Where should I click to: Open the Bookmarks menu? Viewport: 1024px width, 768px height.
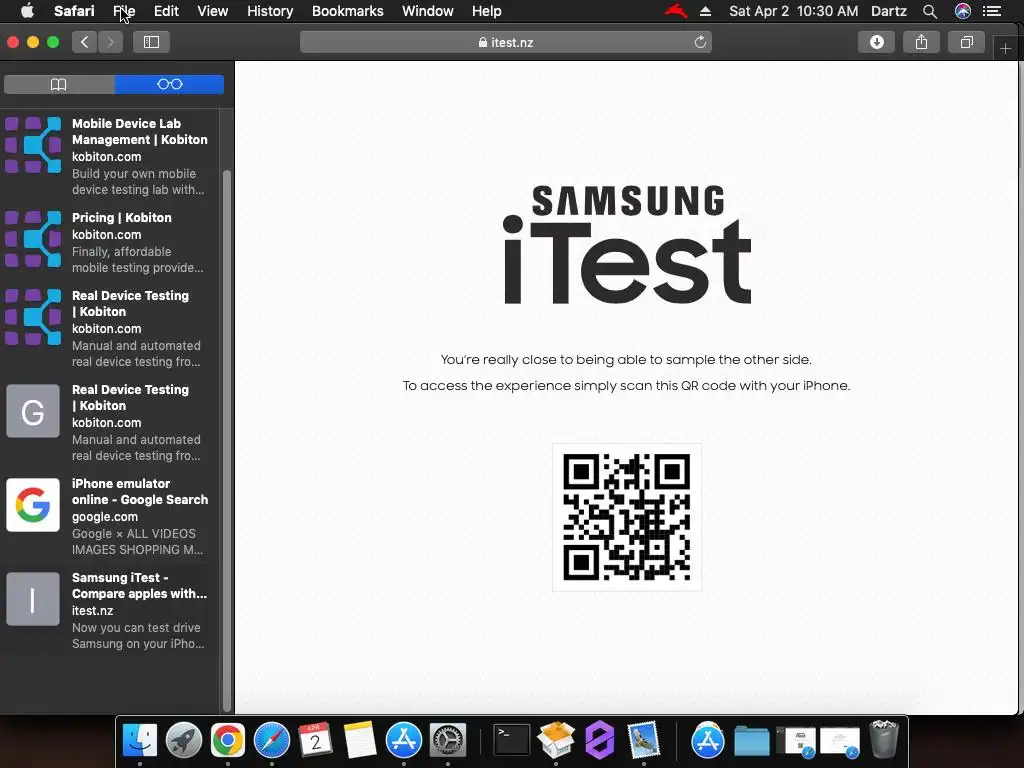coord(347,11)
